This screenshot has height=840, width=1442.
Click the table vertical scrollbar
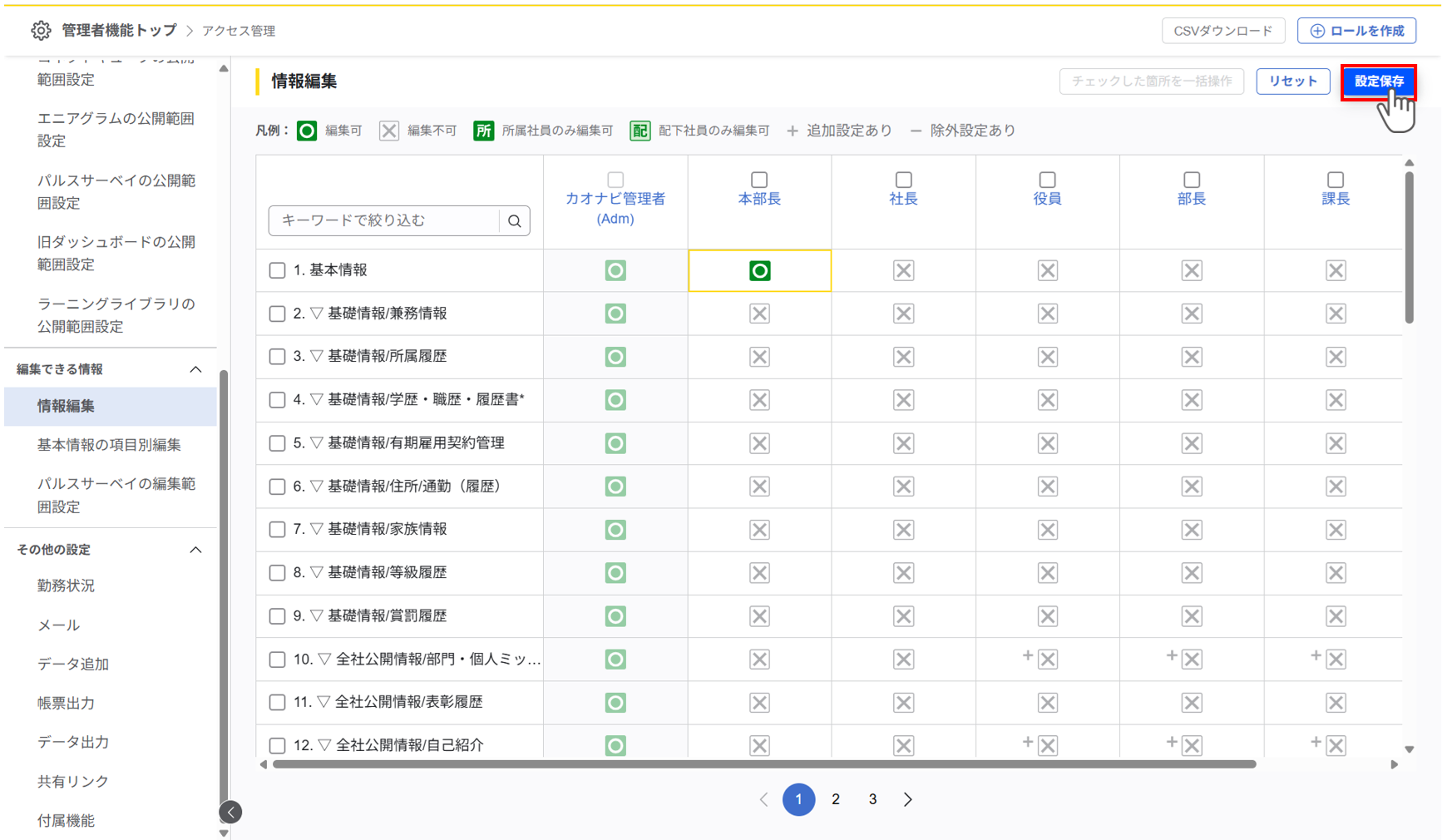[1409, 247]
